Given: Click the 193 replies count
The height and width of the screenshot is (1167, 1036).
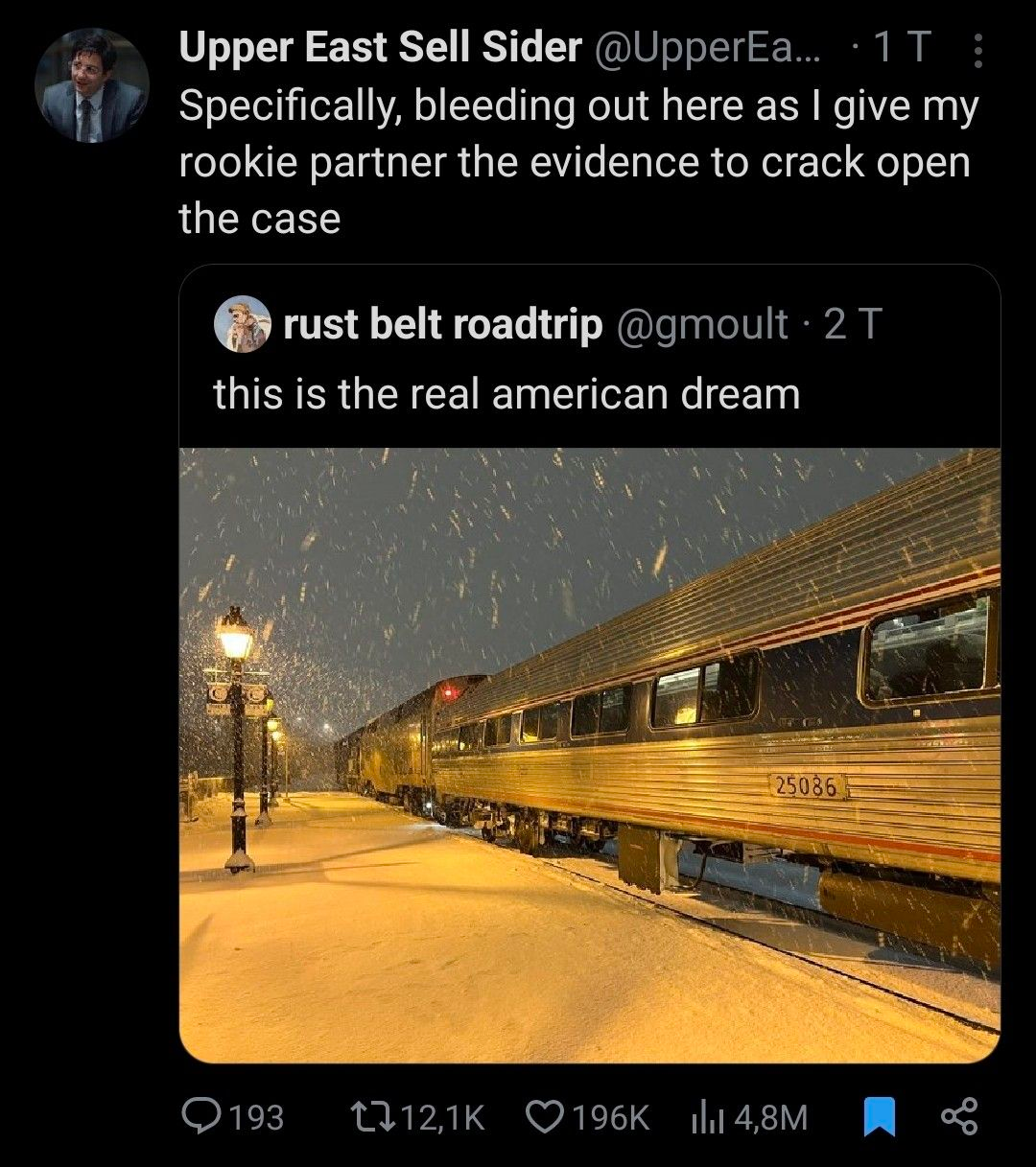Looking at the screenshot, I should tap(254, 1117).
